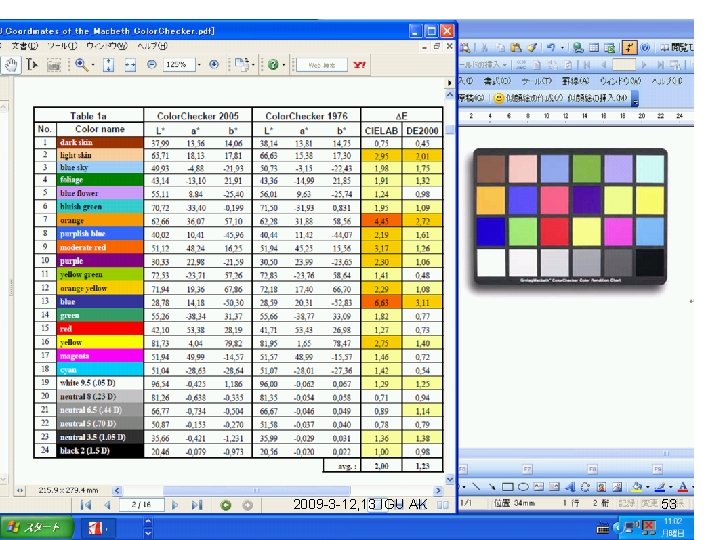Screen dimensions: 720x540
Task: Click the round zoom out minus button
Action: pos(152,65)
